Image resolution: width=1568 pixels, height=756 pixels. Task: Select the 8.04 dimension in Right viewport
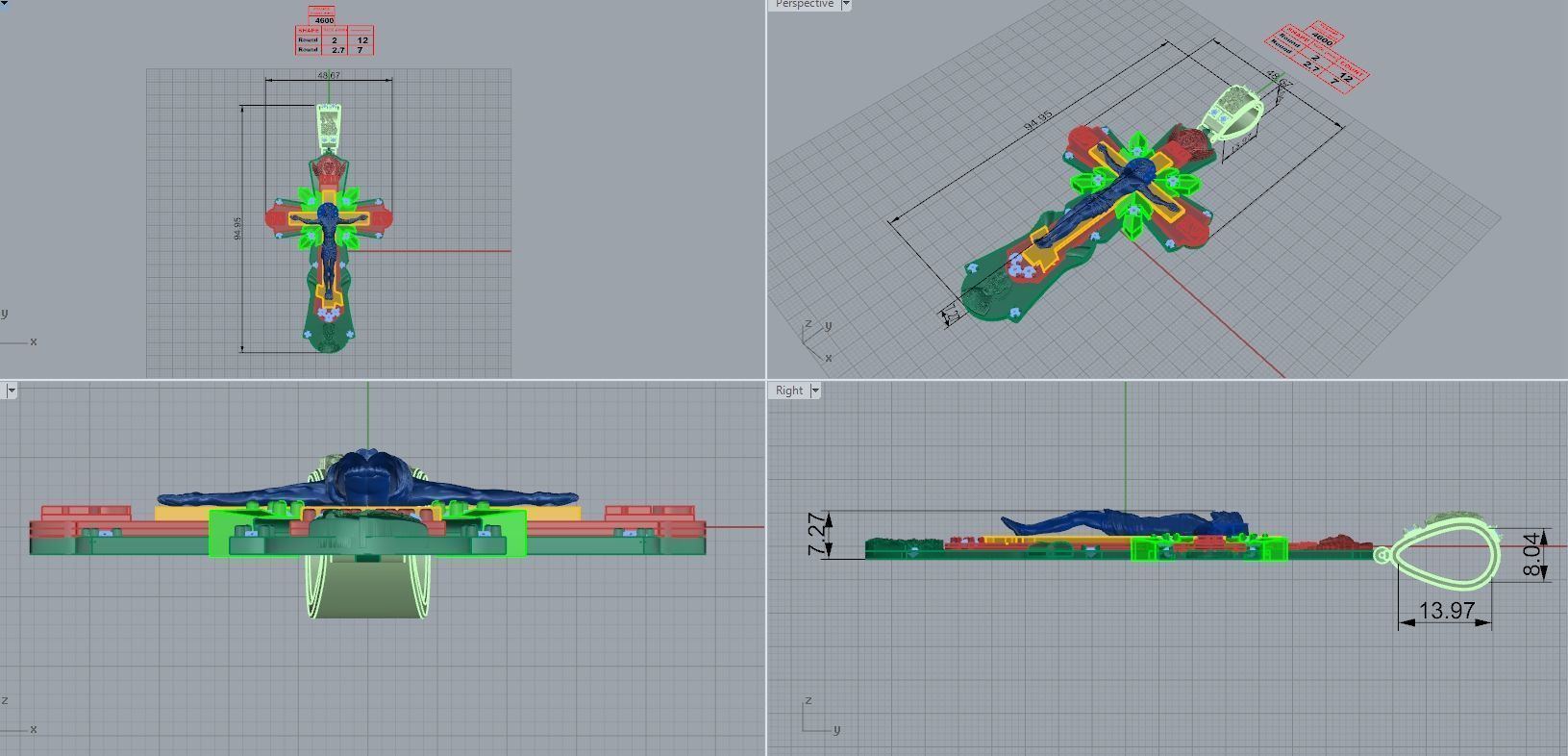tap(1532, 554)
